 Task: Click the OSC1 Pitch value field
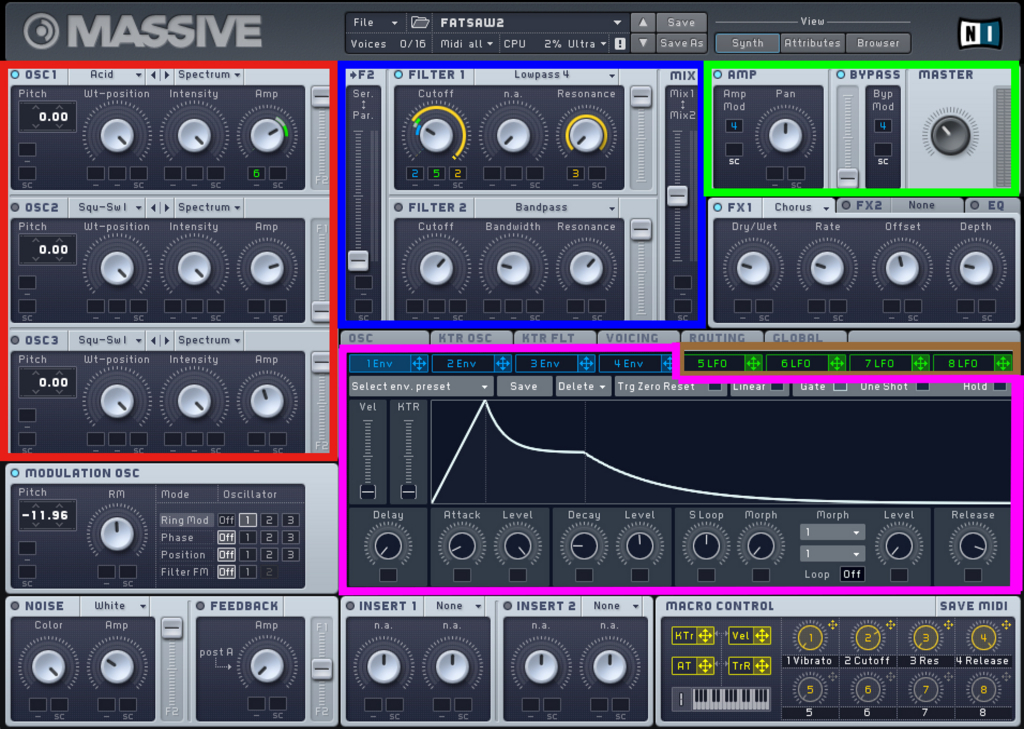pyautogui.click(x=47, y=118)
